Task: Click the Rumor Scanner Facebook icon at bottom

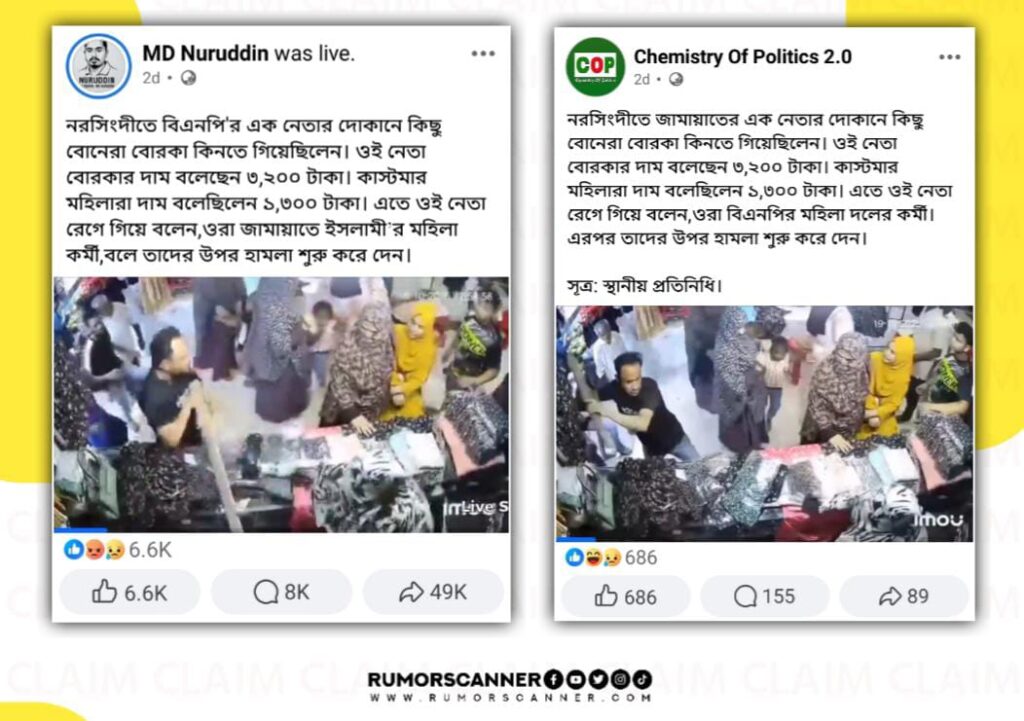Action: (x=552, y=680)
